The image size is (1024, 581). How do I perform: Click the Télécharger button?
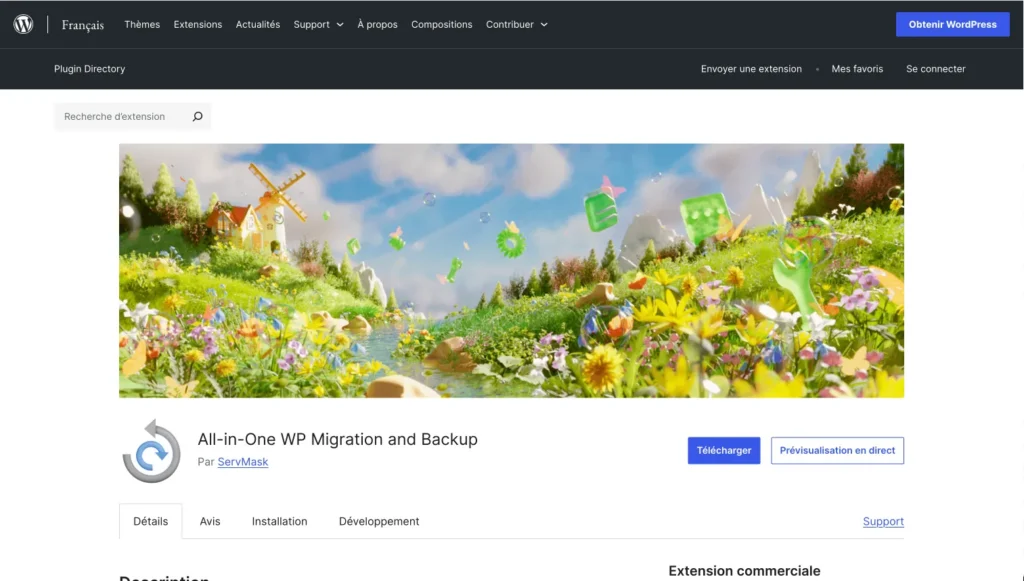[x=723, y=450]
